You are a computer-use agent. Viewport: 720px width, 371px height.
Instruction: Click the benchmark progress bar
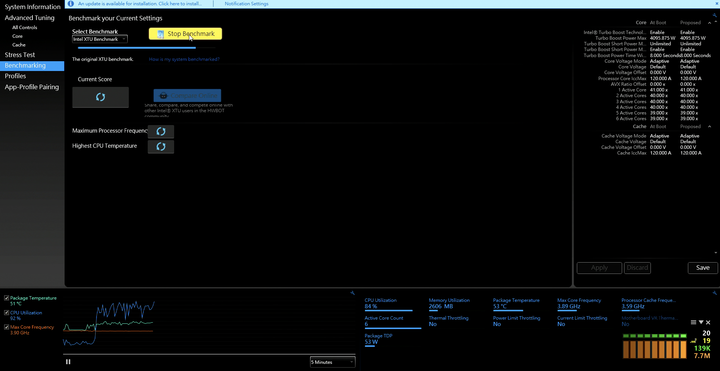[x=146, y=47]
